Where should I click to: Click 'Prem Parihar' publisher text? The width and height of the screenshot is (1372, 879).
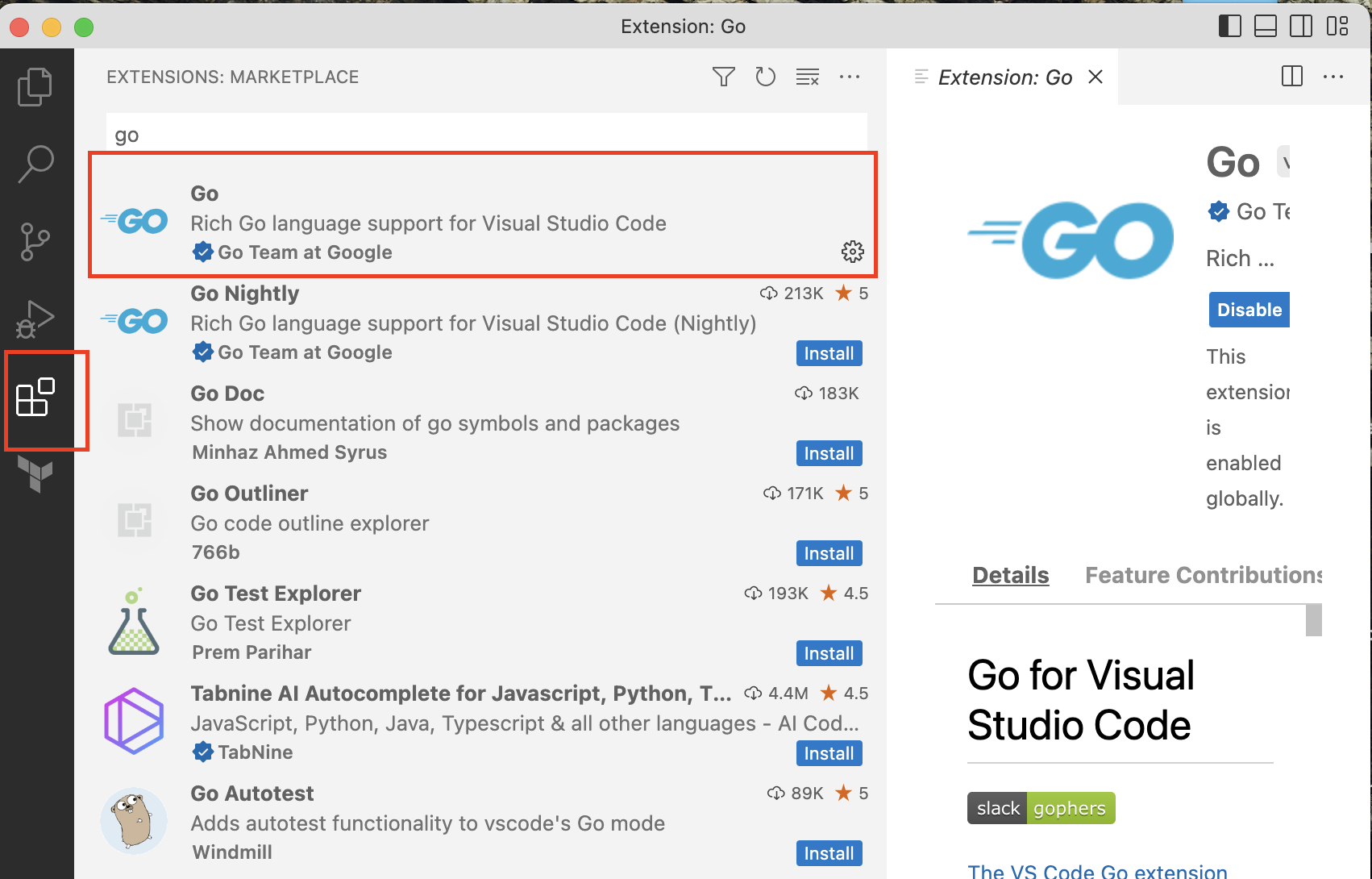tap(252, 652)
